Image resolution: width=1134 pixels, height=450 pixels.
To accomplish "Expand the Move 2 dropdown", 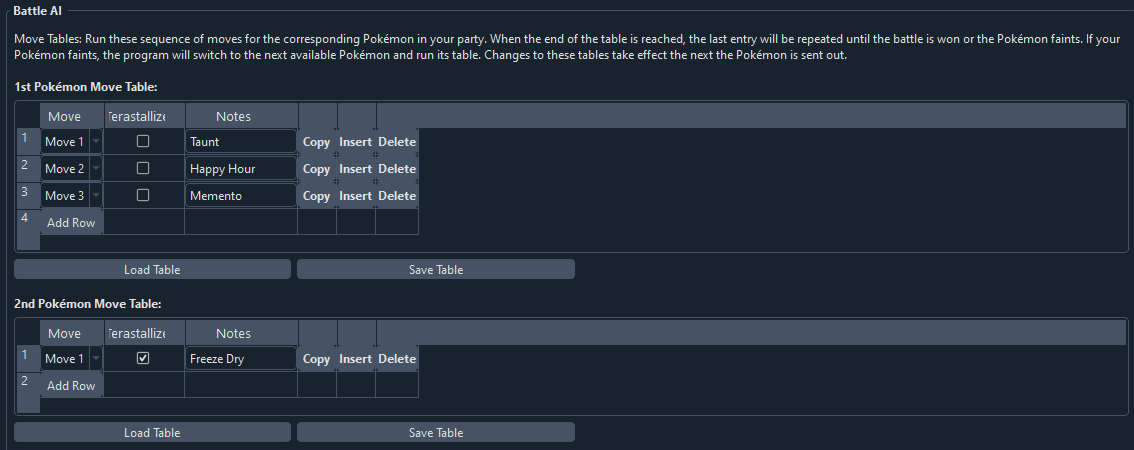I will tap(96, 169).
